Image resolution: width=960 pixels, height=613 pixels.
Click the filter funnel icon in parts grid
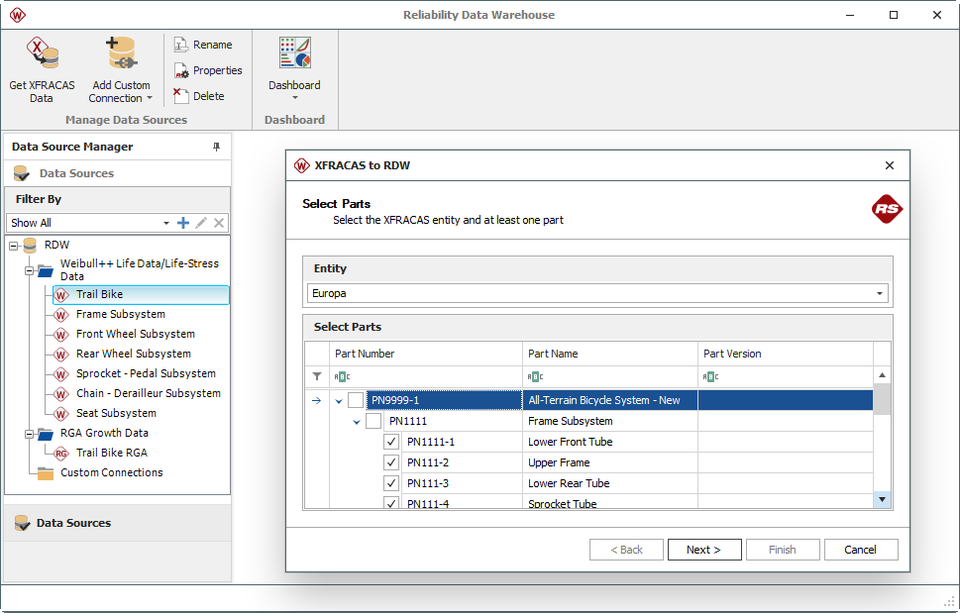pos(317,377)
